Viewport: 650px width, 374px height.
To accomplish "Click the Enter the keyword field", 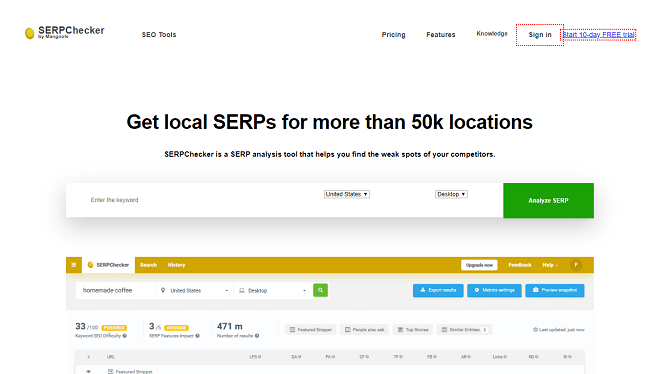I will coord(195,200).
